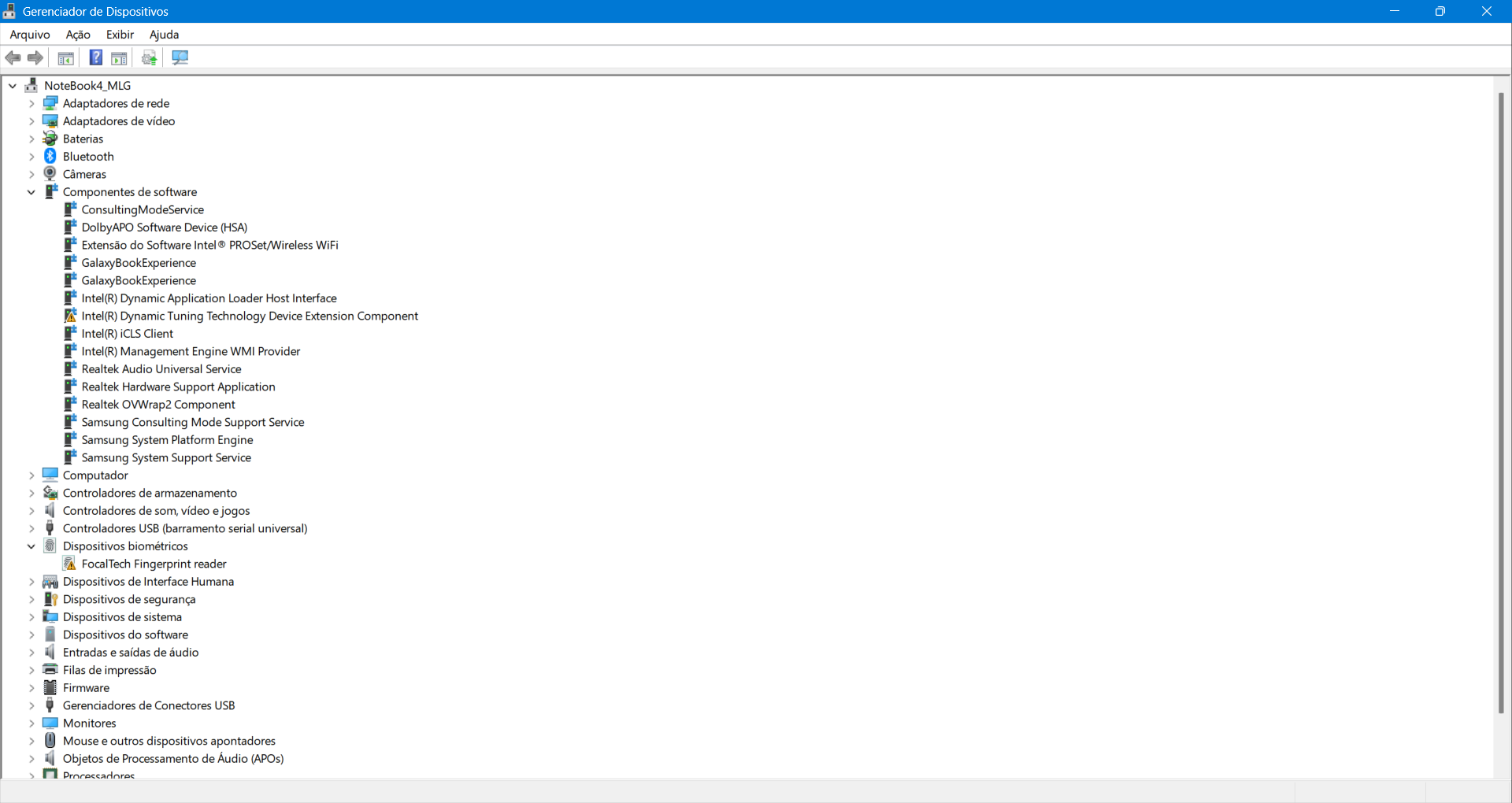The image size is (1512, 803).
Task: Click the Adaptadores de rede icon
Action: click(x=50, y=103)
